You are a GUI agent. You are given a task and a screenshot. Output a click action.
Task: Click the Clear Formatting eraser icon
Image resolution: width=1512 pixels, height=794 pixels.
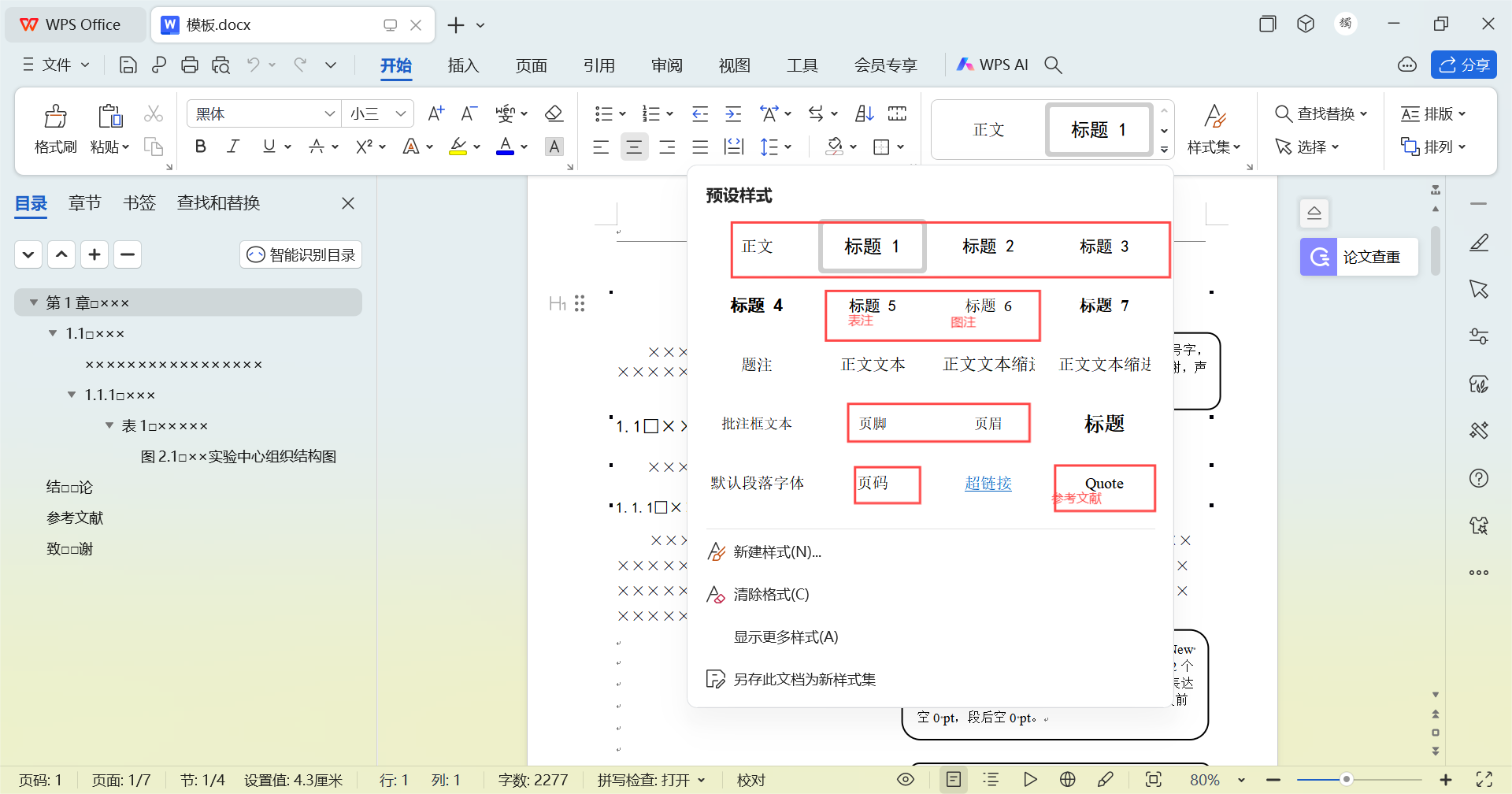[554, 113]
